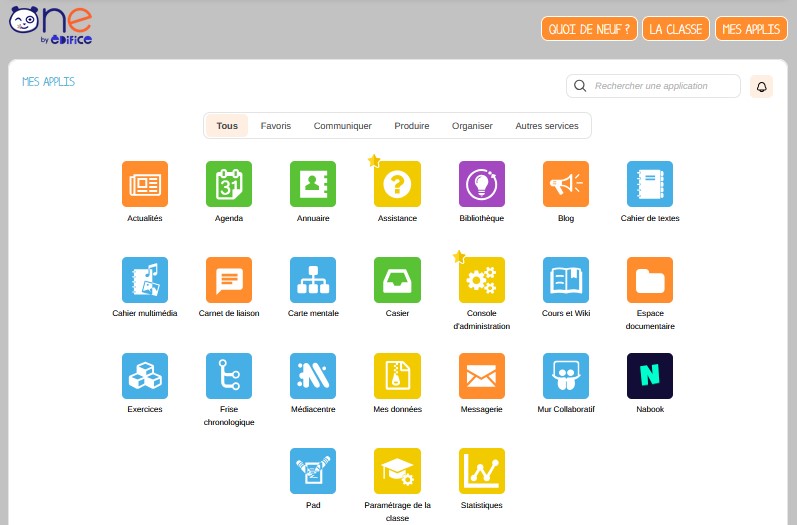Click the search magnifier icon
This screenshot has height=525, width=797.
580,86
